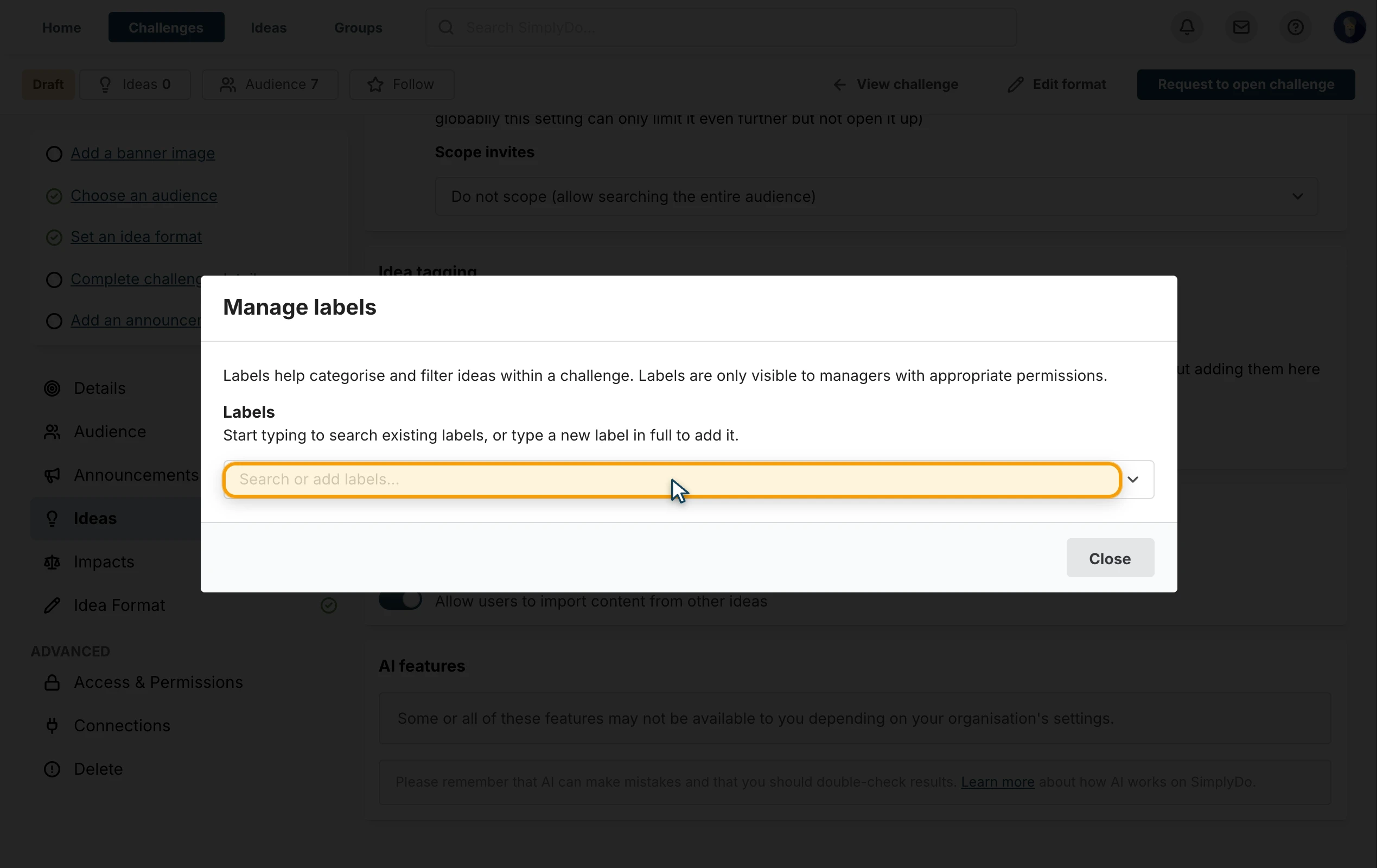Focus the Search or add labels field
This screenshot has width=1389, height=868.
tap(672, 480)
